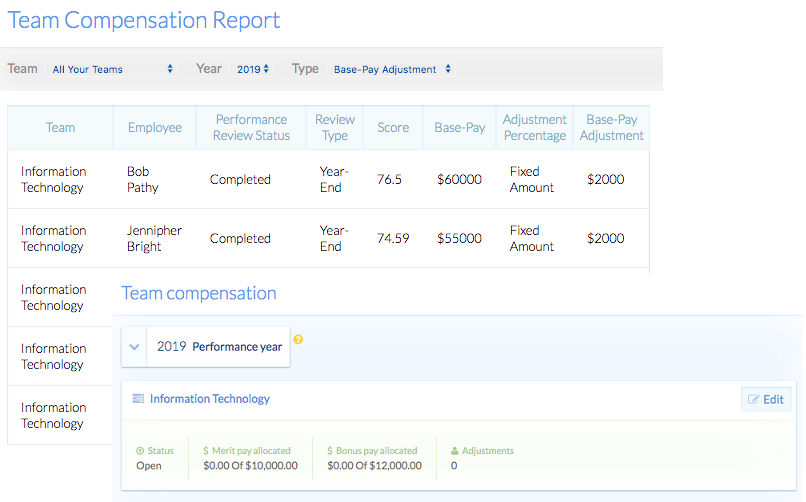Open the Year 2019 dropdown
This screenshot has height=502, width=806.
coord(253,70)
